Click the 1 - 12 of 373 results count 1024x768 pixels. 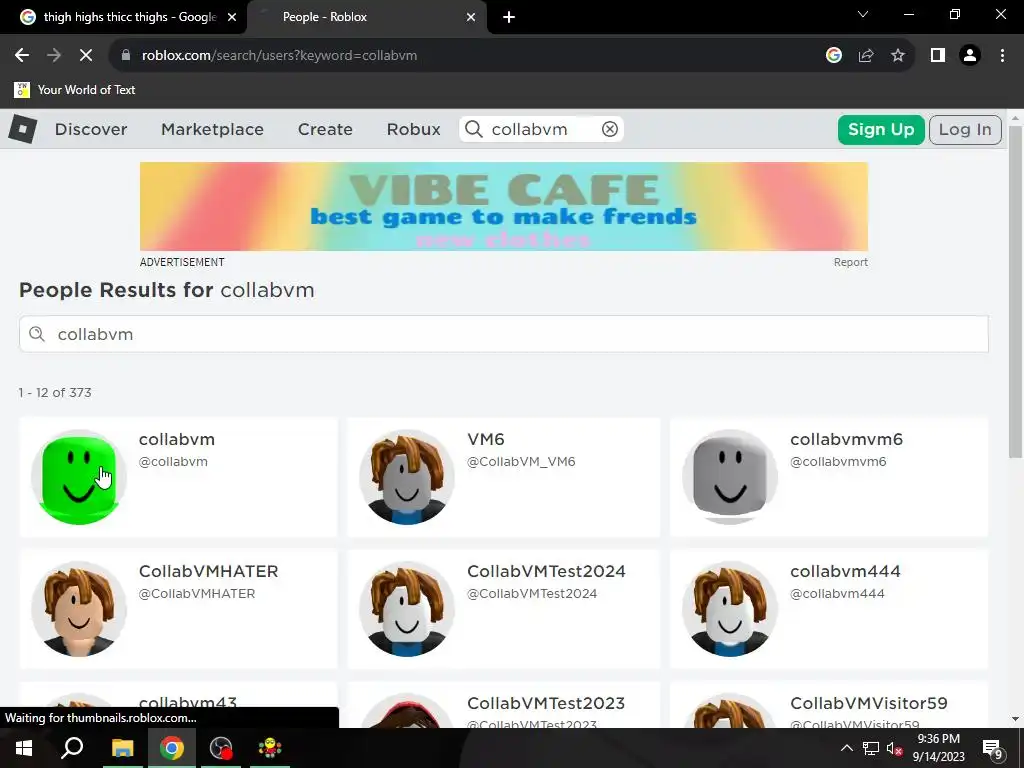click(x=55, y=392)
